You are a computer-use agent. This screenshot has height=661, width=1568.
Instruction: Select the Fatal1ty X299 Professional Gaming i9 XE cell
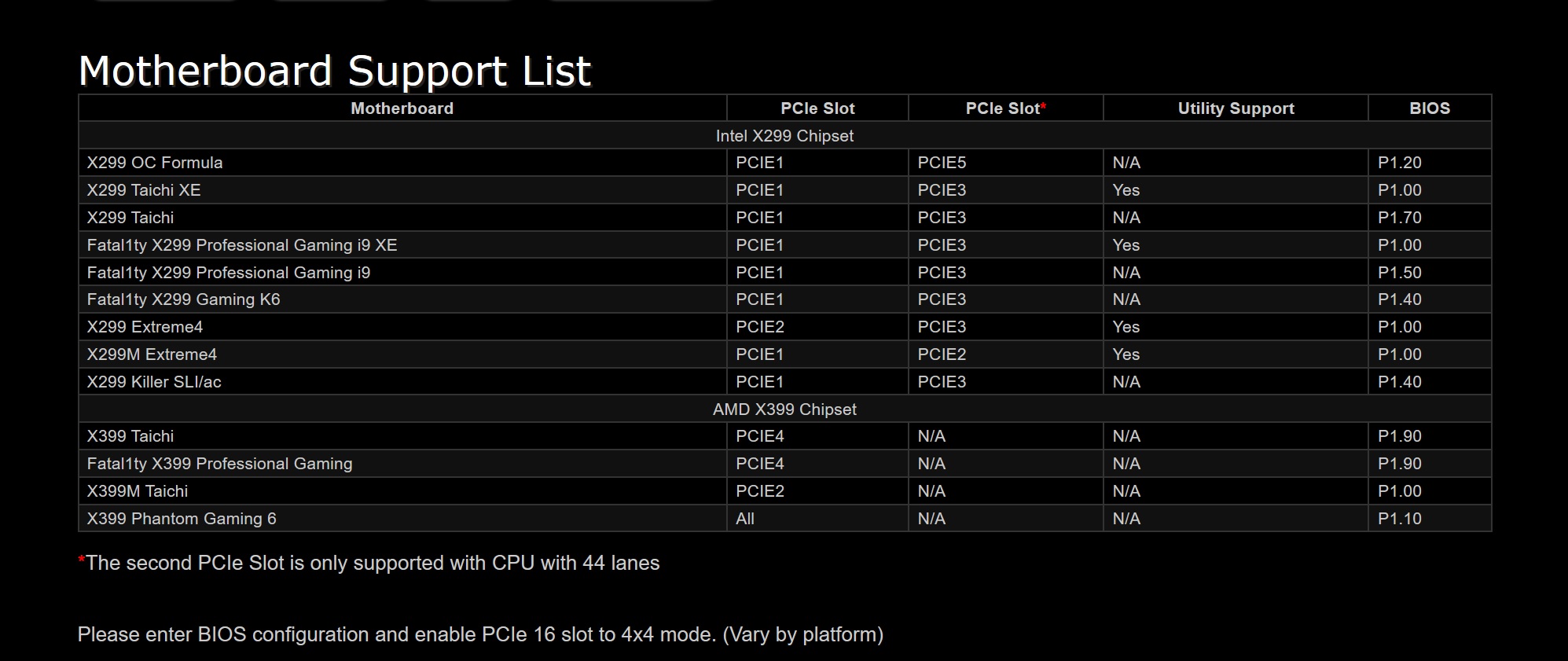402,245
